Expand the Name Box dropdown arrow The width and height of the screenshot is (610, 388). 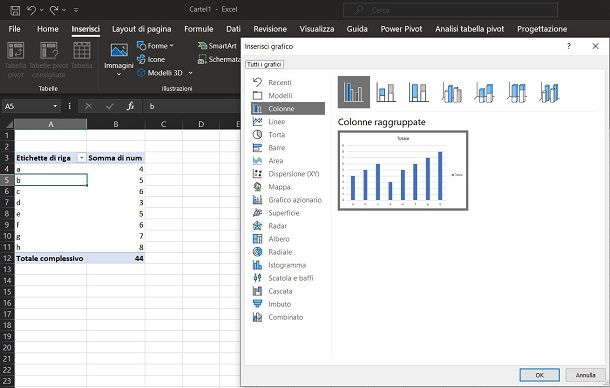coord(55,106)
